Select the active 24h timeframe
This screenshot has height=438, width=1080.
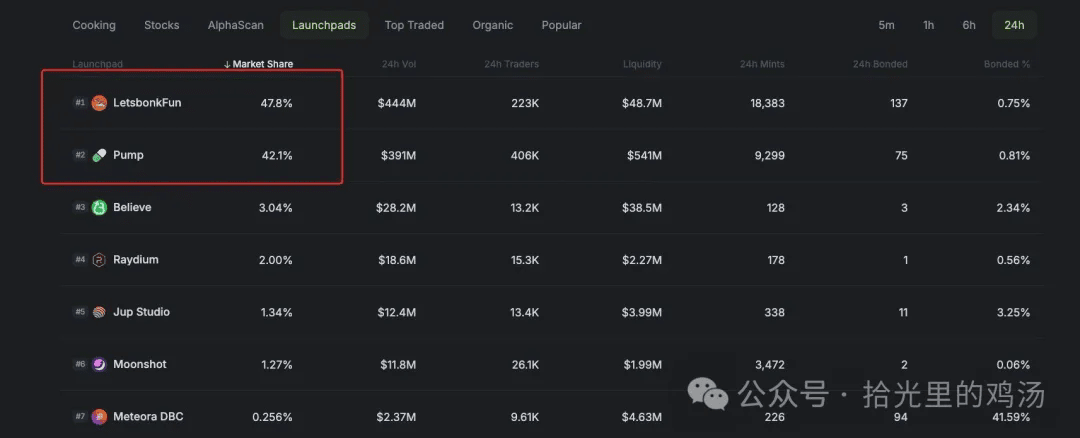(1014, 25)
